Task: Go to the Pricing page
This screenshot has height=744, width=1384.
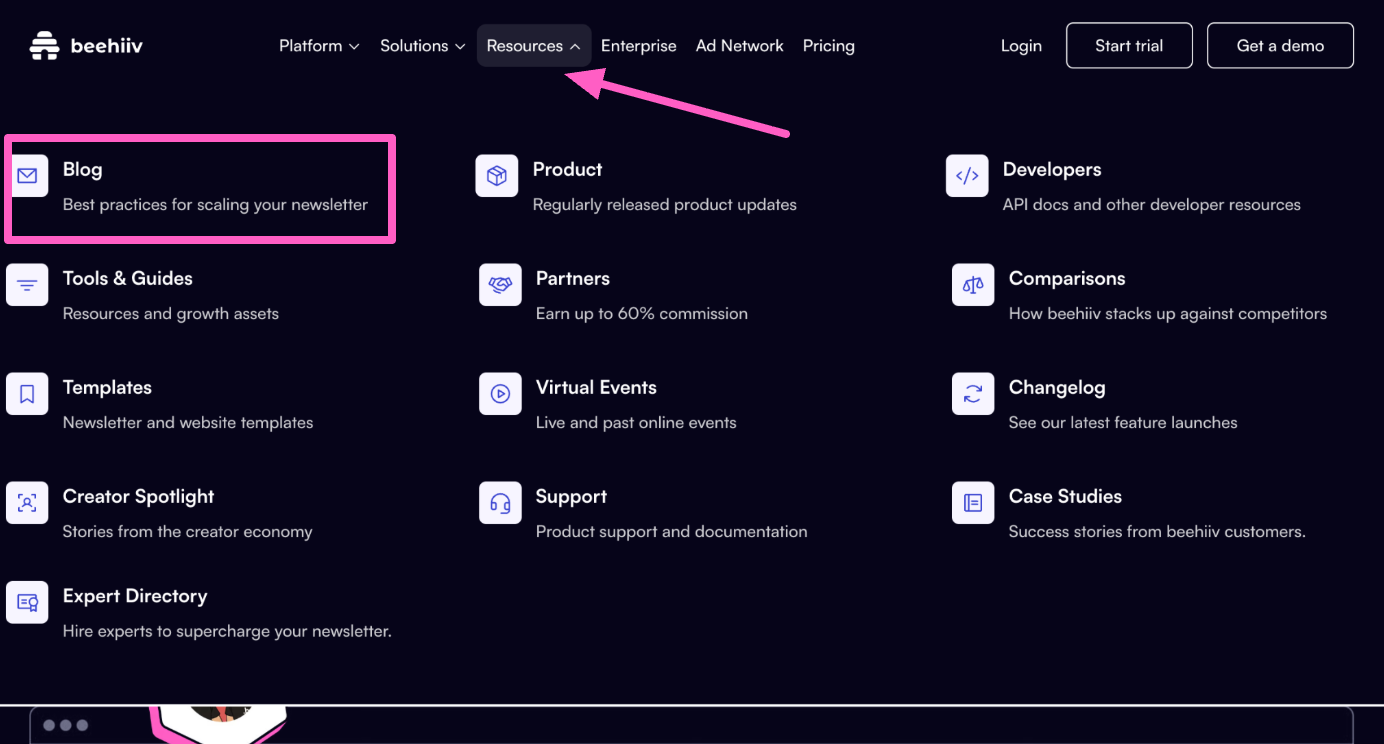Action: (828, 46)
